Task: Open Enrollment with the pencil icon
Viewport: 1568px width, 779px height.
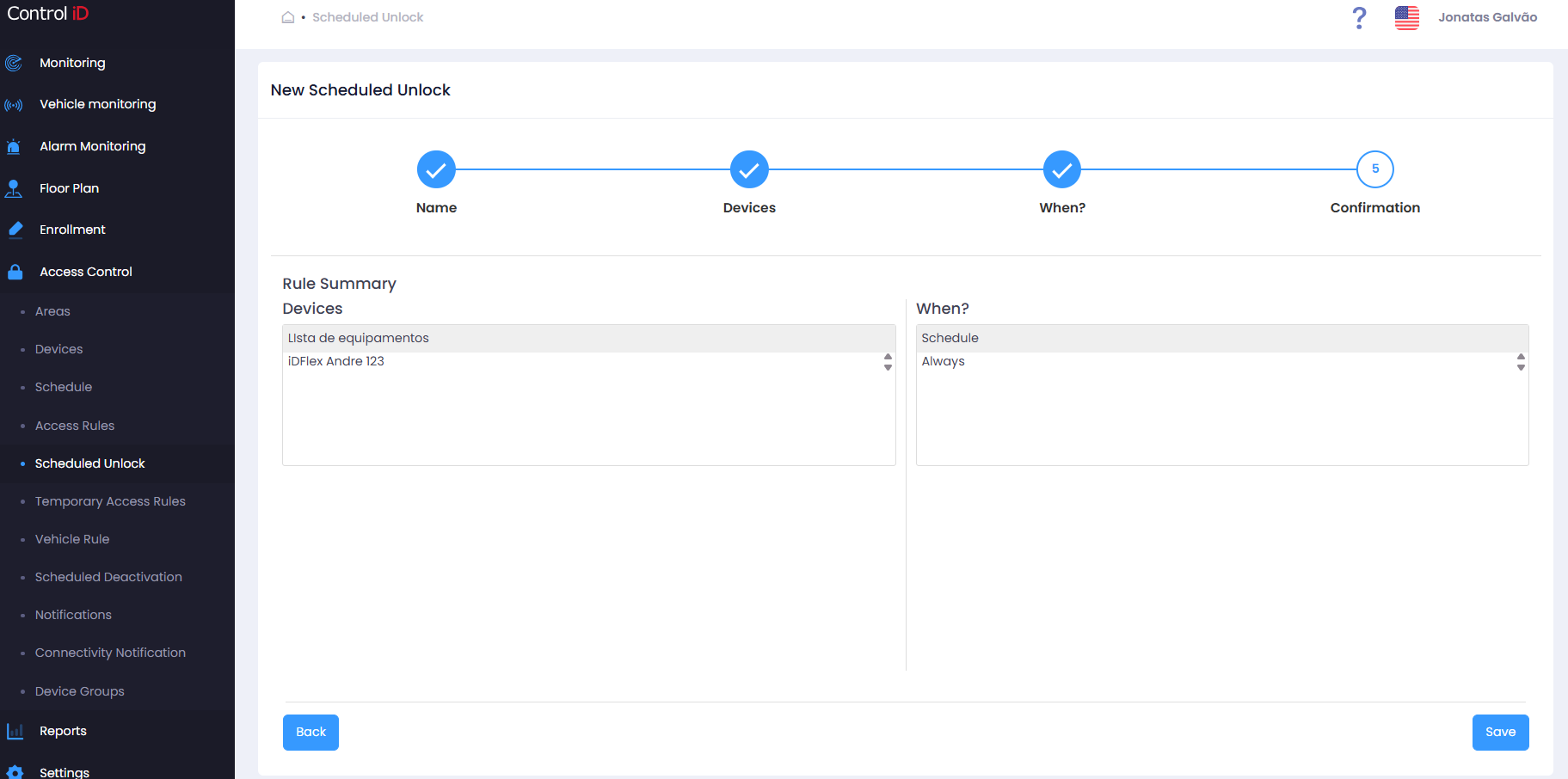Action: (x=15, y=230)
